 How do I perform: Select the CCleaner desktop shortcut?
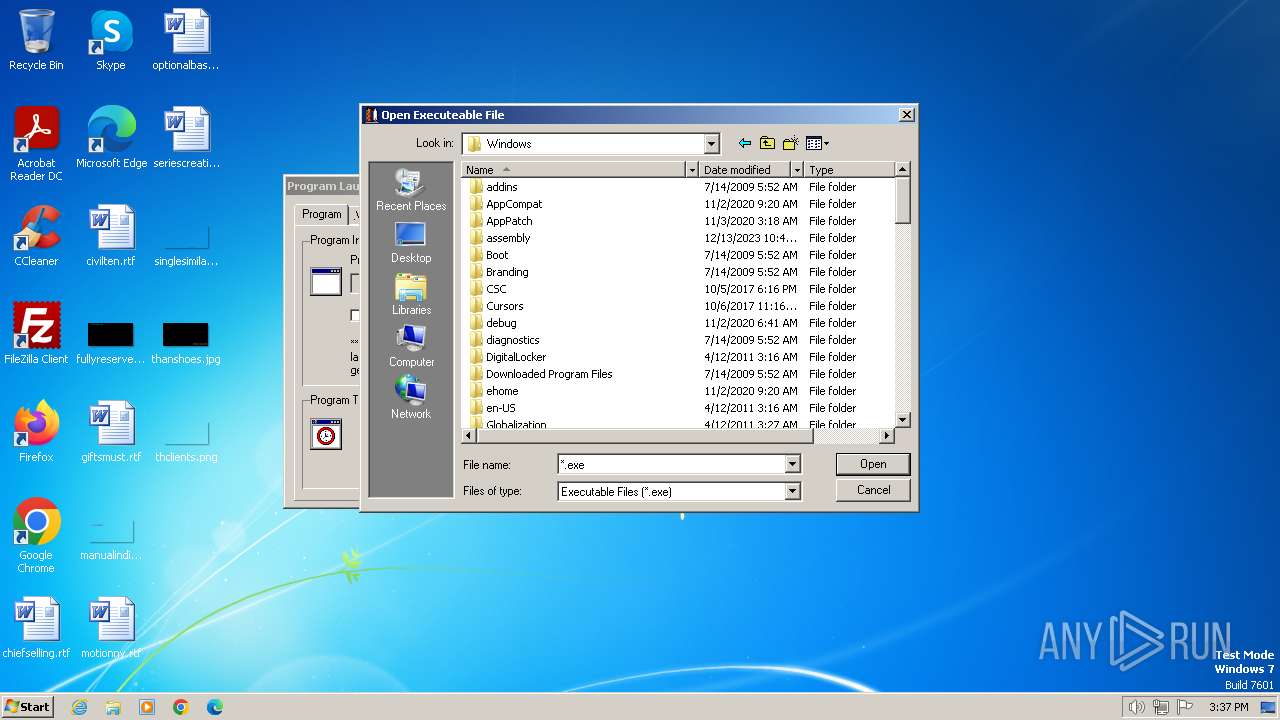[x=36, y=236]
